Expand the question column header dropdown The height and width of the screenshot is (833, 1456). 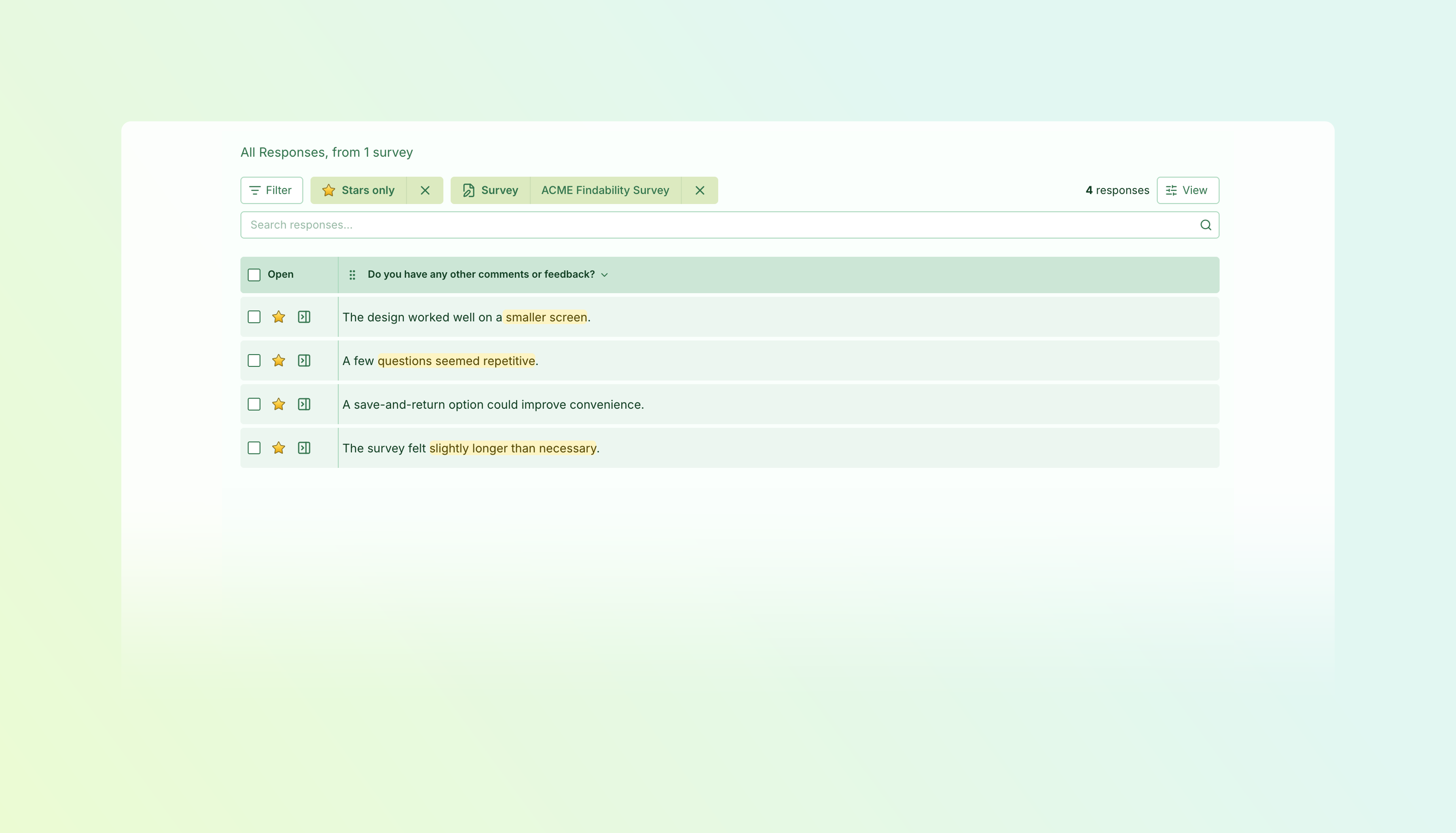point(604,275)
